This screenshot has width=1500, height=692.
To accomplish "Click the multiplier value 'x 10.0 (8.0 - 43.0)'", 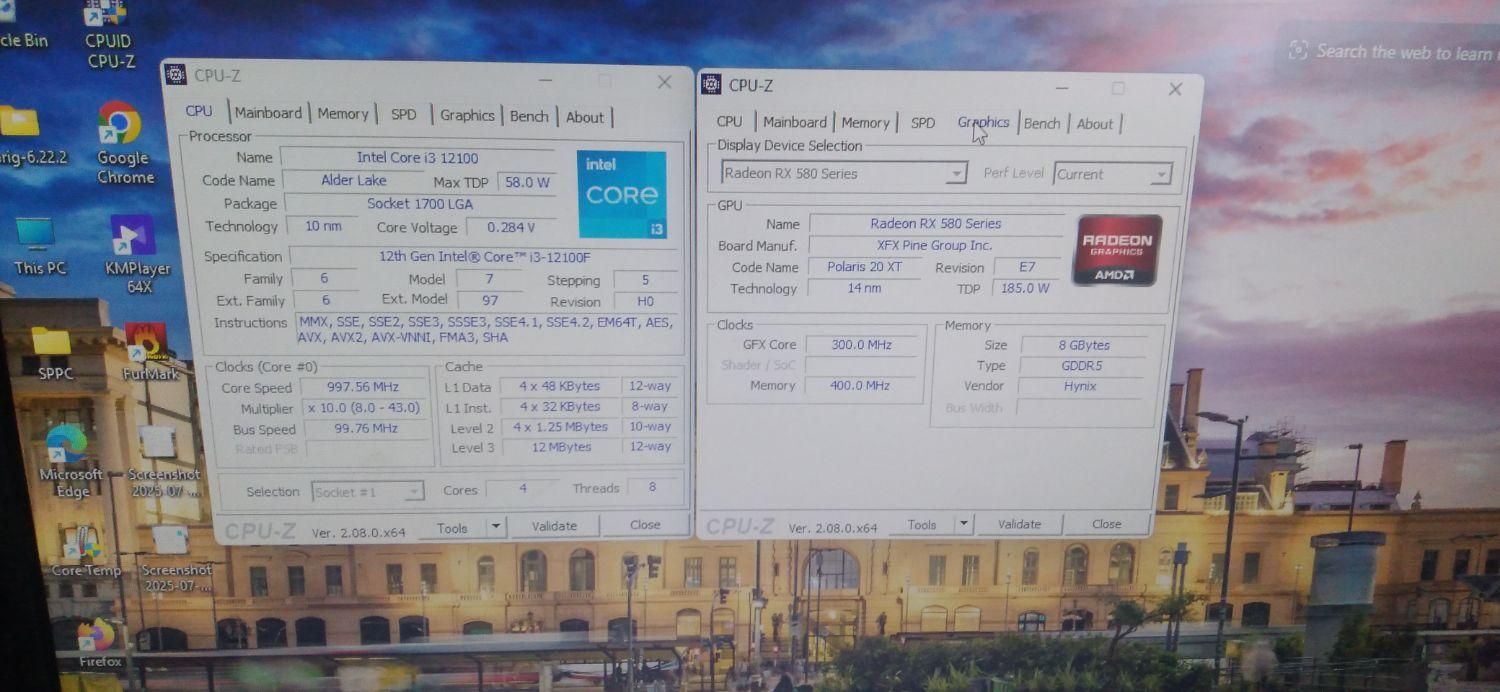I will 363,408.
